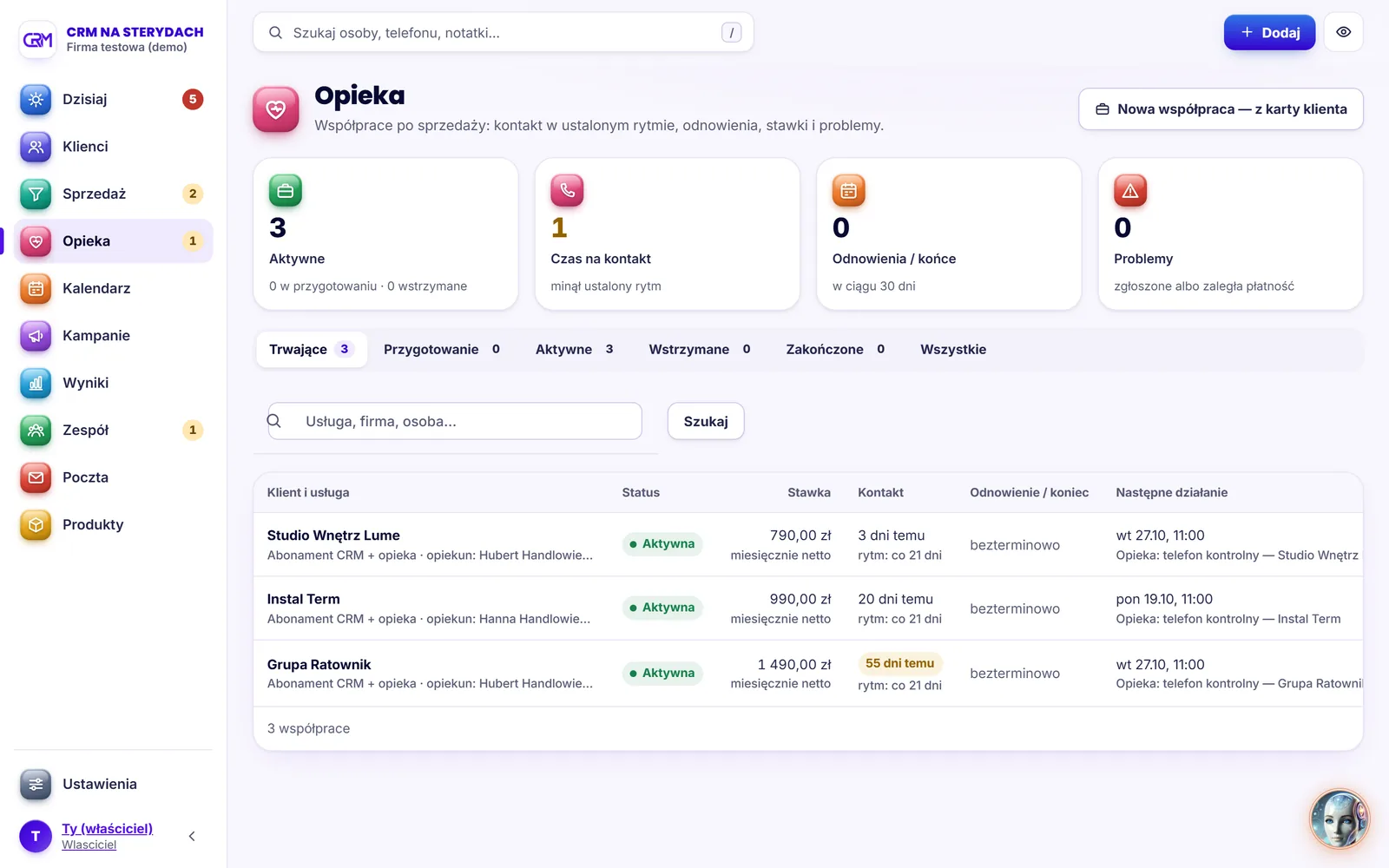The height and width of the screenshot is (868, 1389).
Task: Click the Czas na kontakt card label
Action: 601,259
